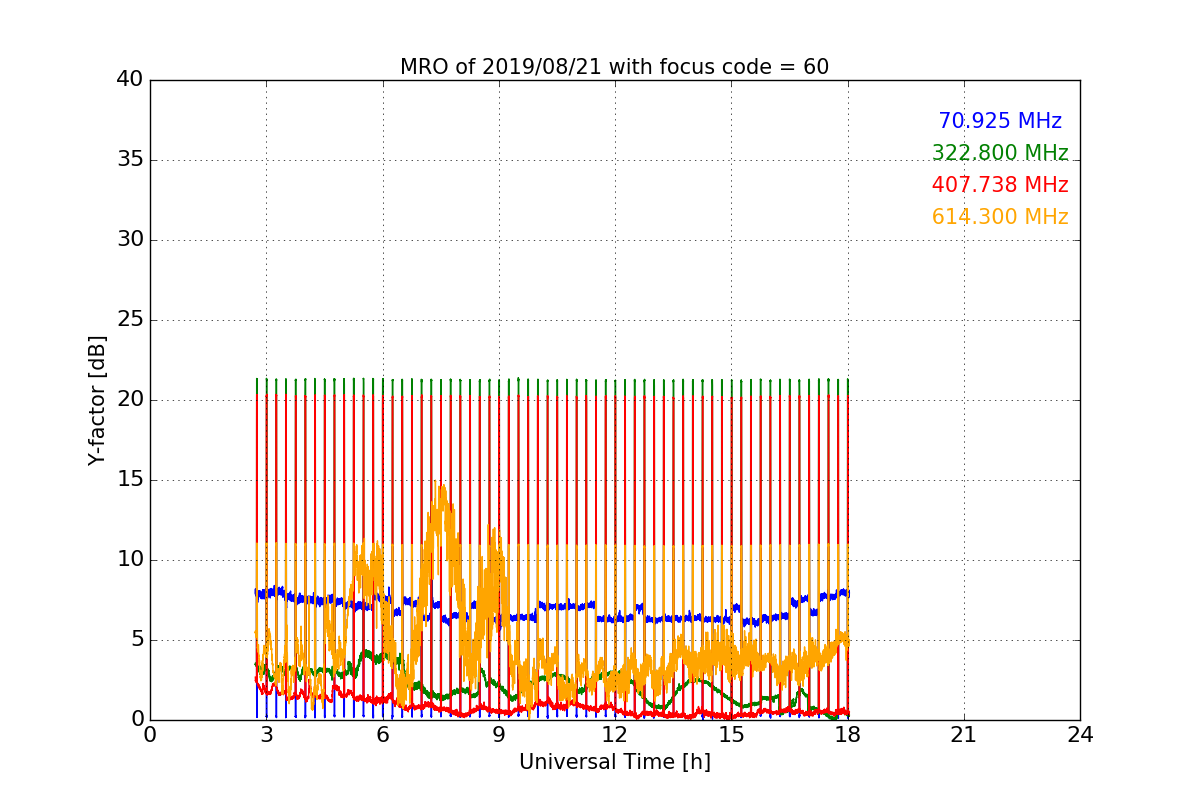The image size is (1200, 800).
Task: Click the Y-factor [dB] axis label
Action: [x=97, y=400]
